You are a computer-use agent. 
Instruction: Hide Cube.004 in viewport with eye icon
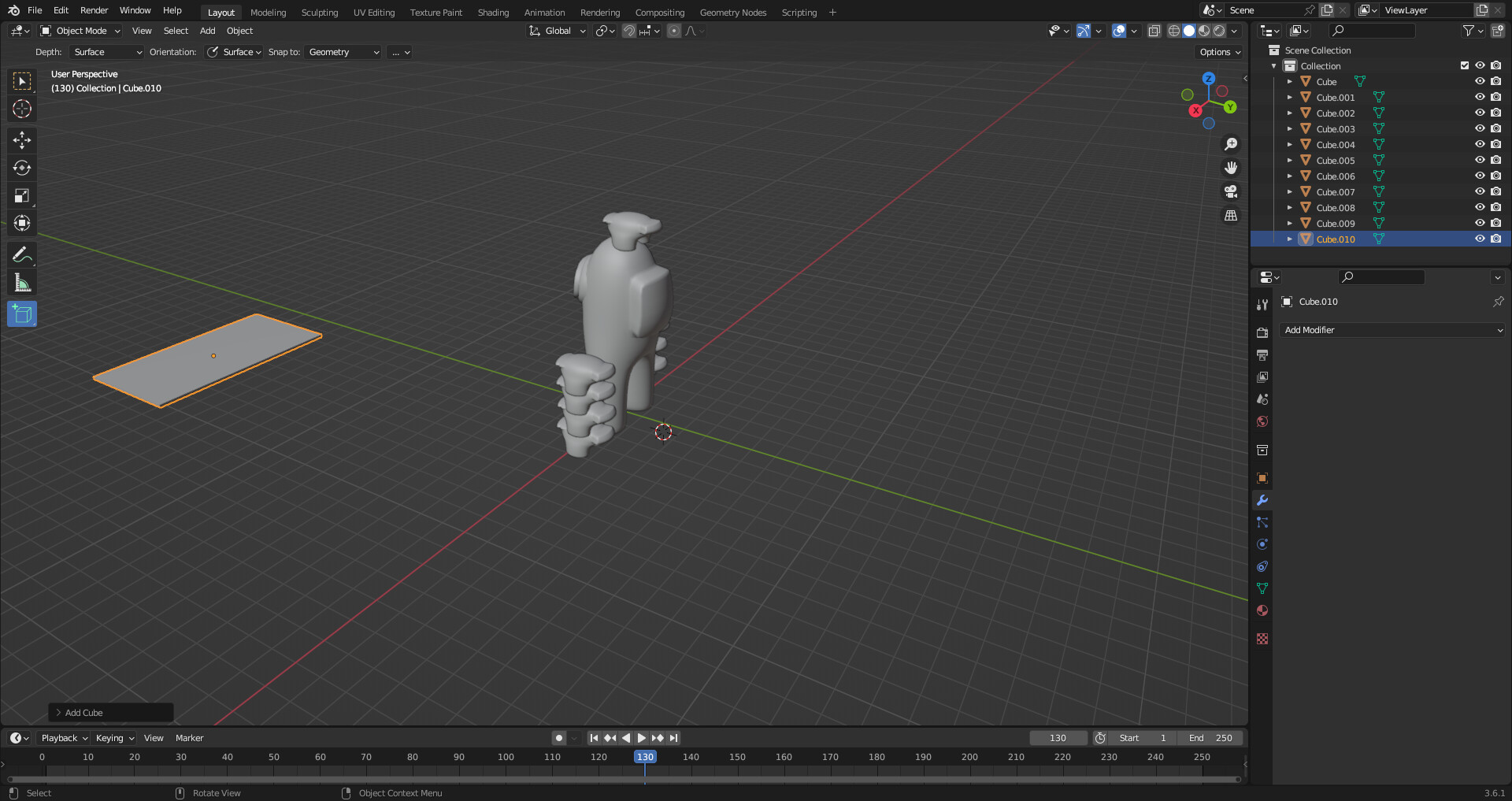1480,144
